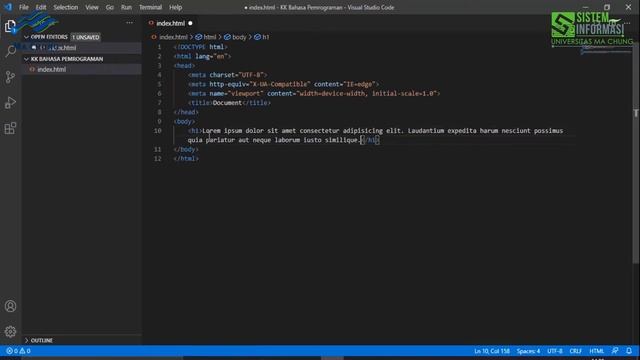640x360 pixels.
Task: Open Explorer panel more actions ellipsis
Action: [x=129, y=23]
